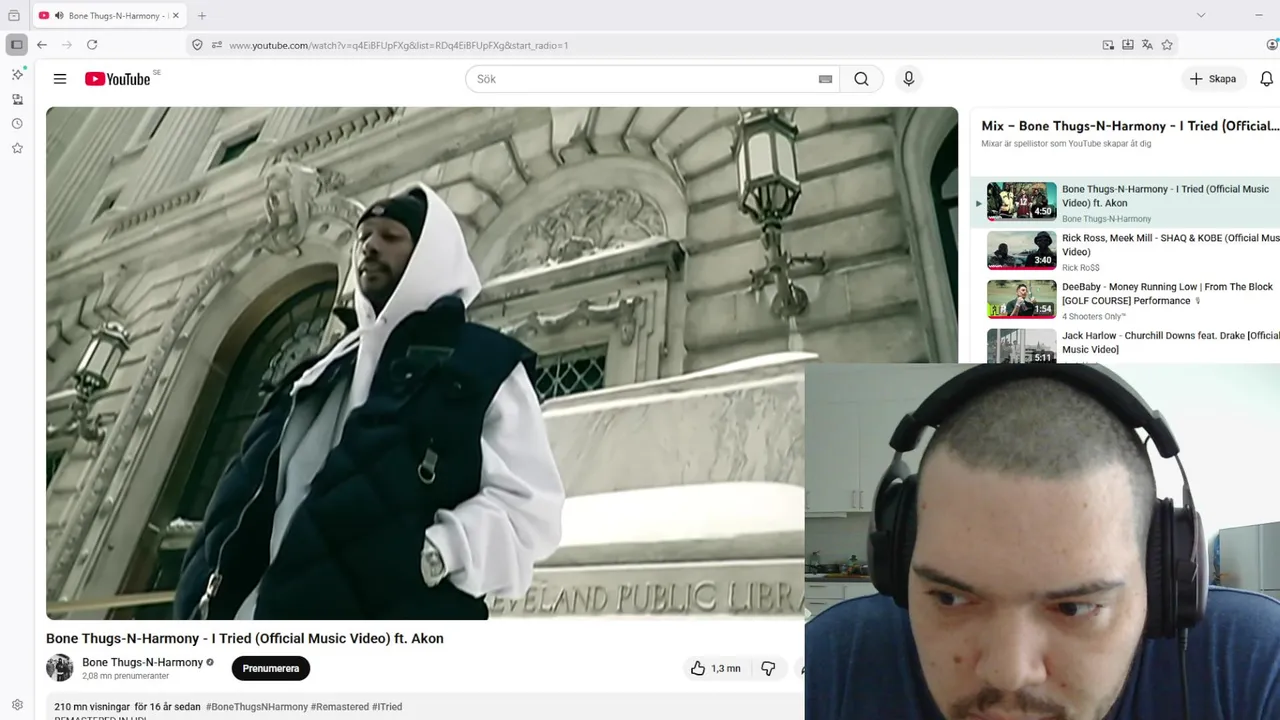Reload the page
The image size is (1280, 720).
[92, 45]
